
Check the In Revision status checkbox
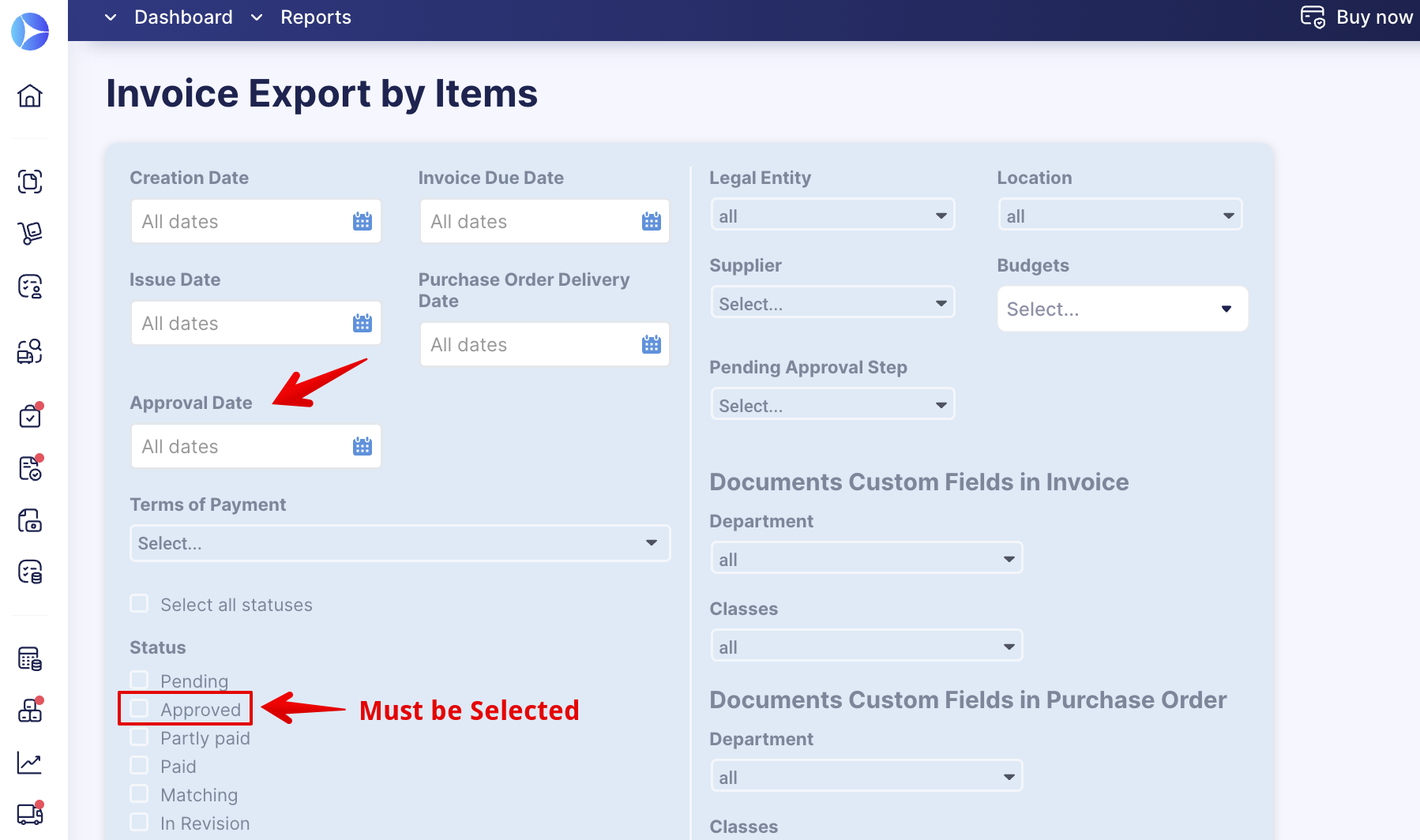point(139,822)
